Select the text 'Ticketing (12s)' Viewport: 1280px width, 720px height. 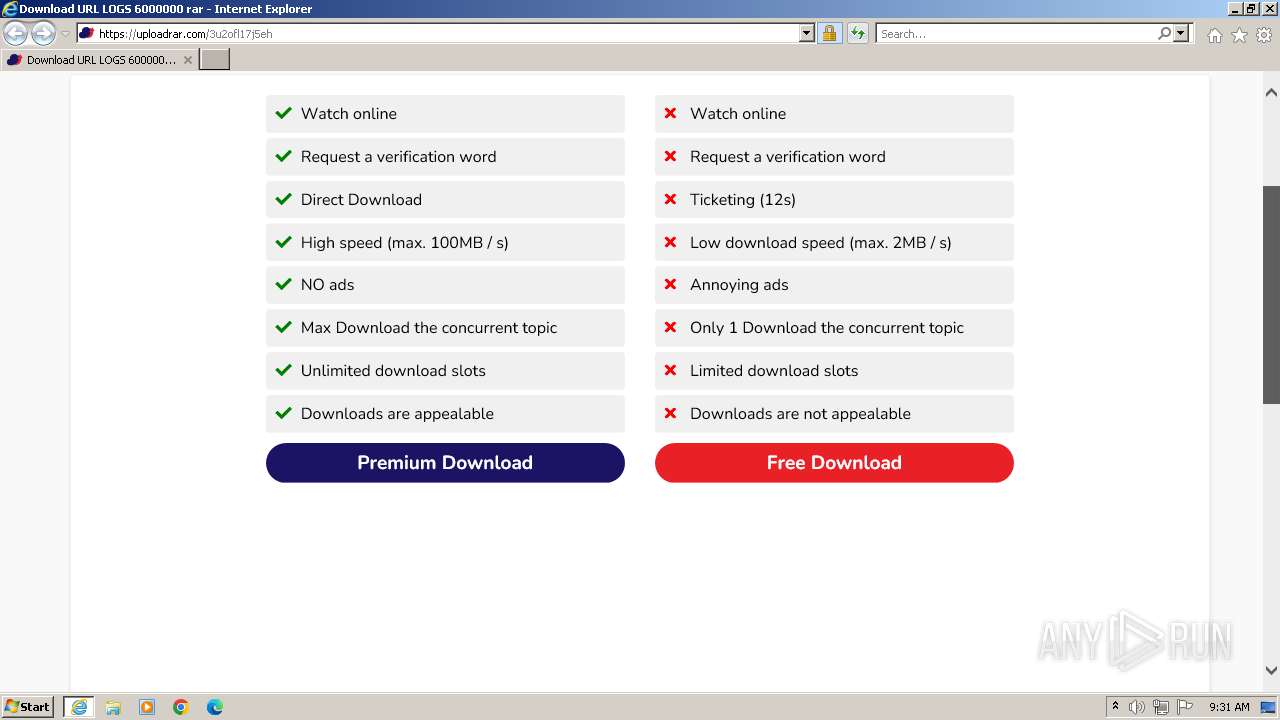[743, 199]
